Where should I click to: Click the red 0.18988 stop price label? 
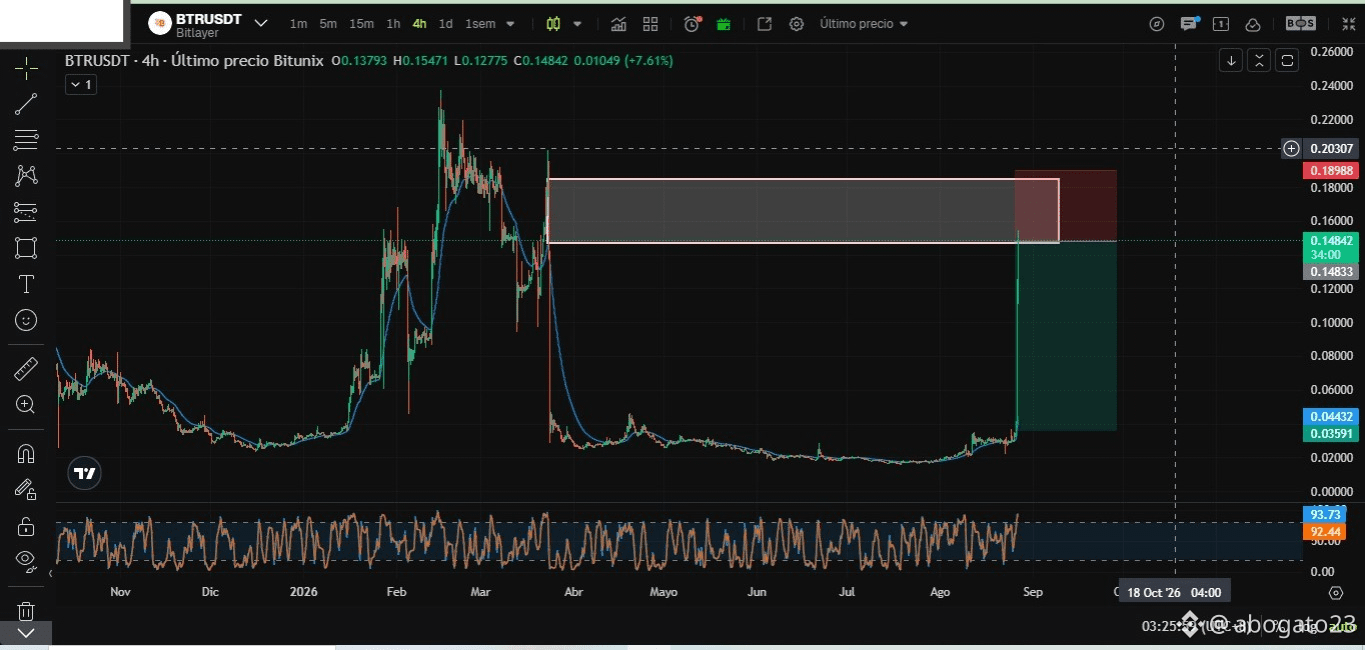1331,170
